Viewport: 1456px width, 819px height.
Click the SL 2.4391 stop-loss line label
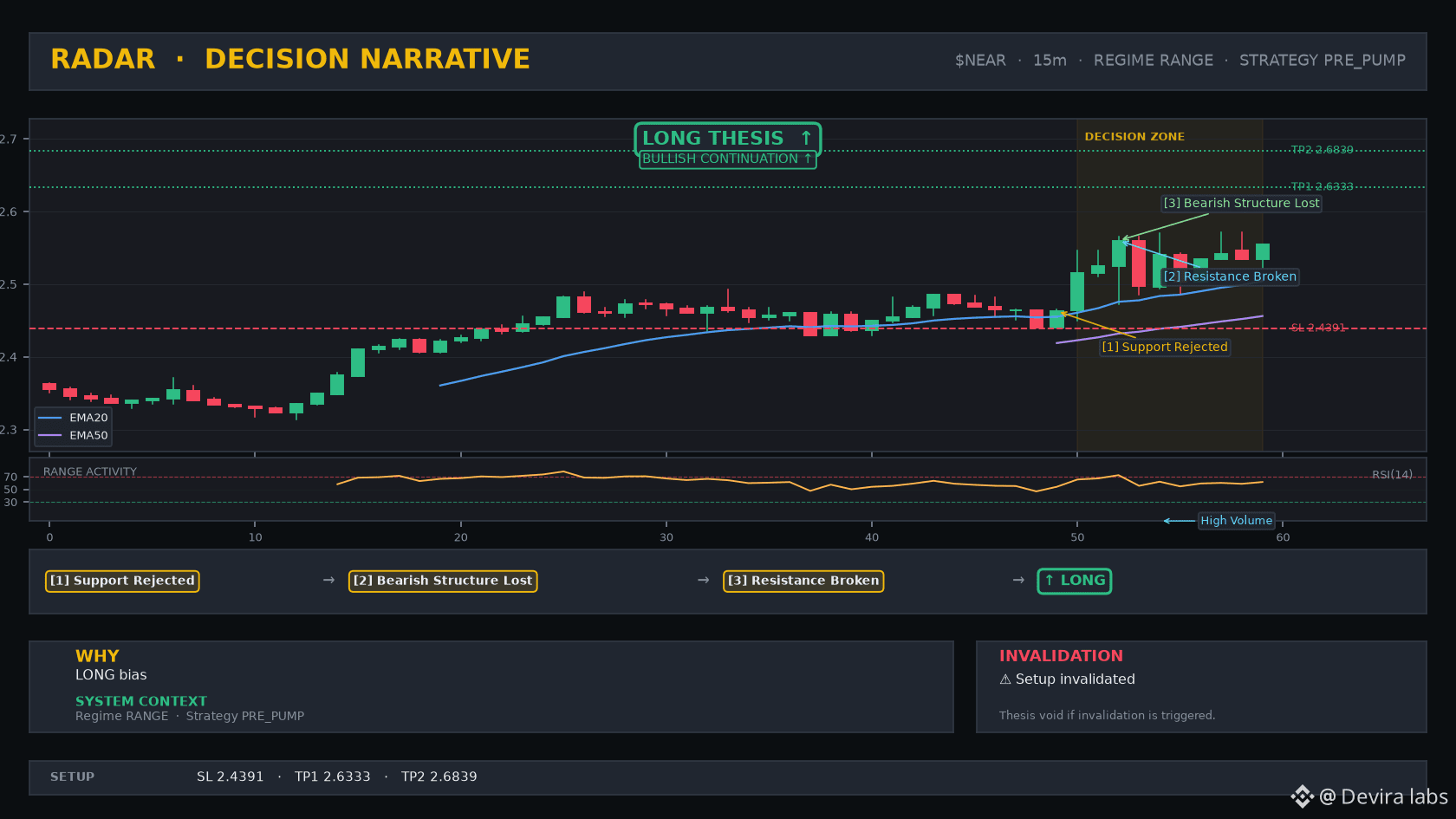(1318, 328)
